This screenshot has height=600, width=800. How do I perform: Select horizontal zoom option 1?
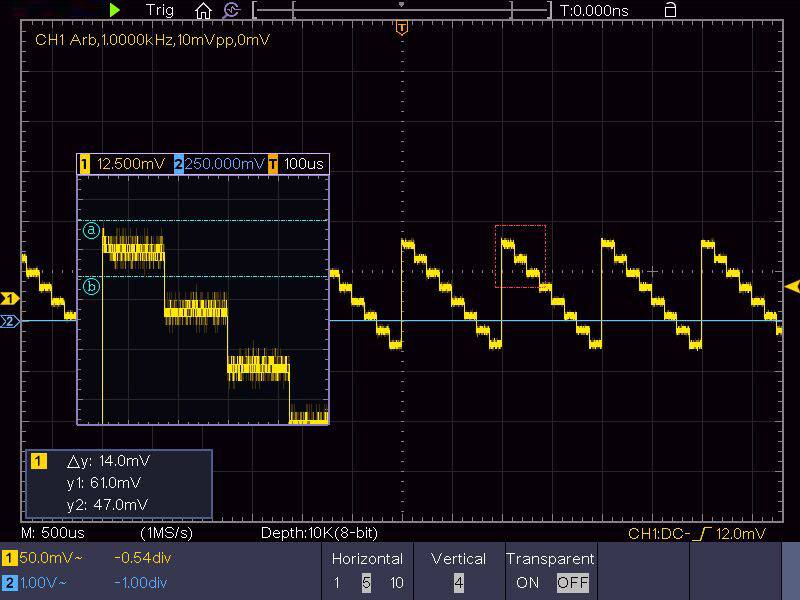coord(337,583)
